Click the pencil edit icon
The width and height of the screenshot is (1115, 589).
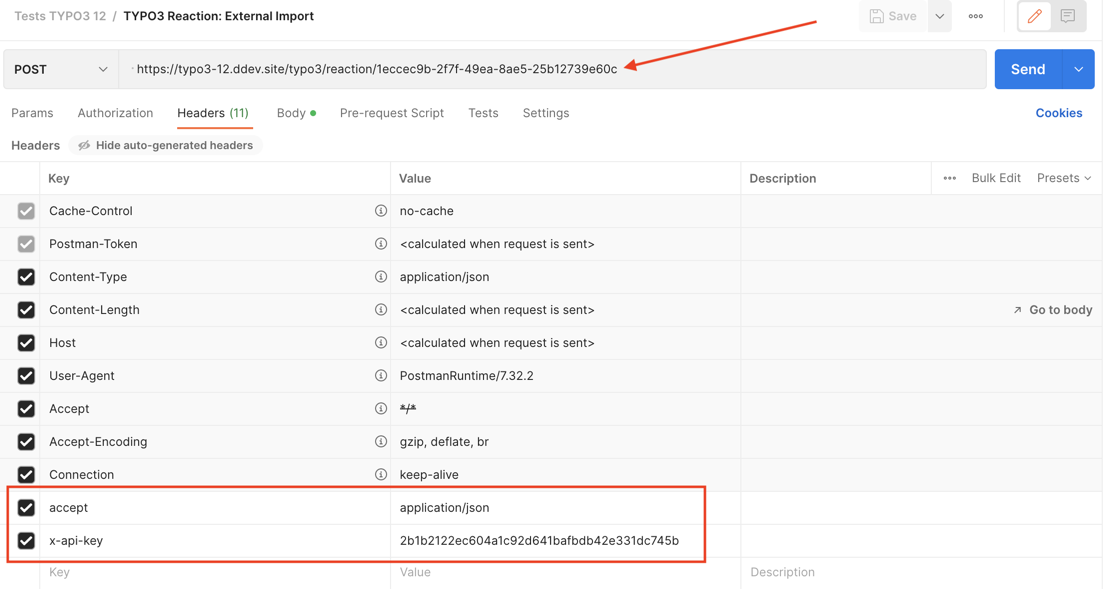[x=1034, y=16]
